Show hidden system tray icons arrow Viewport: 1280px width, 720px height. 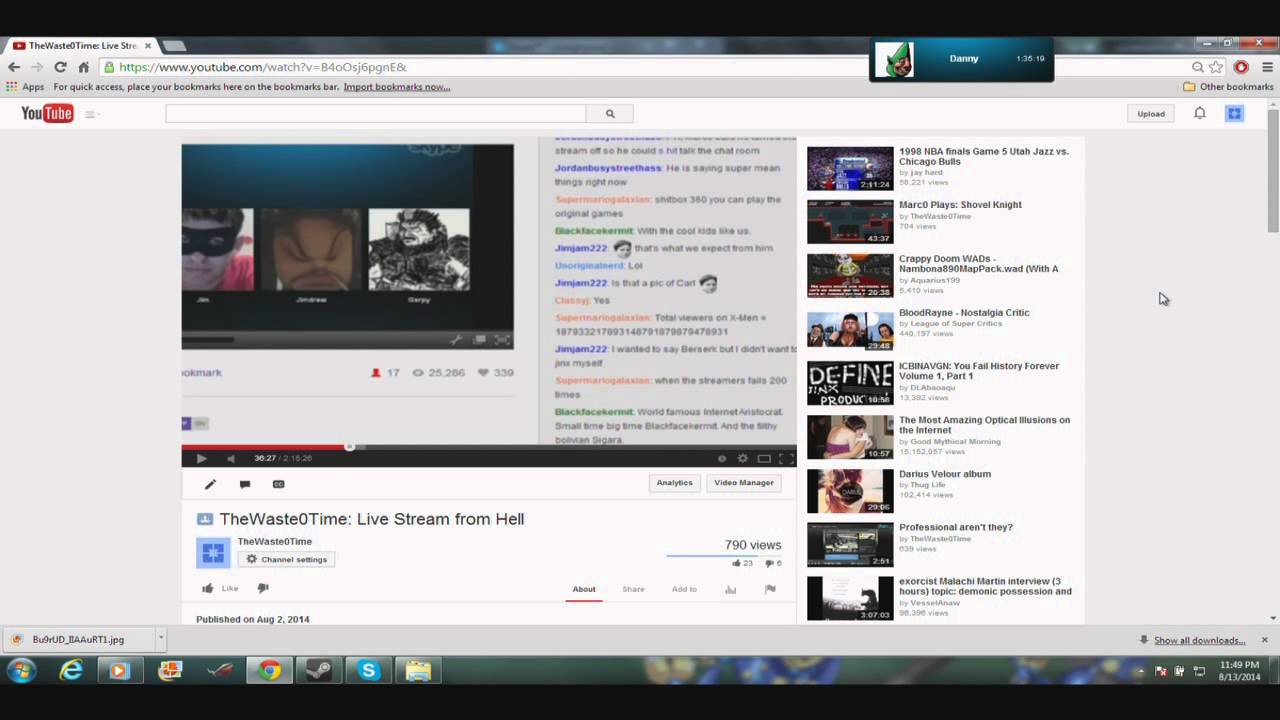click(1141, 670)
